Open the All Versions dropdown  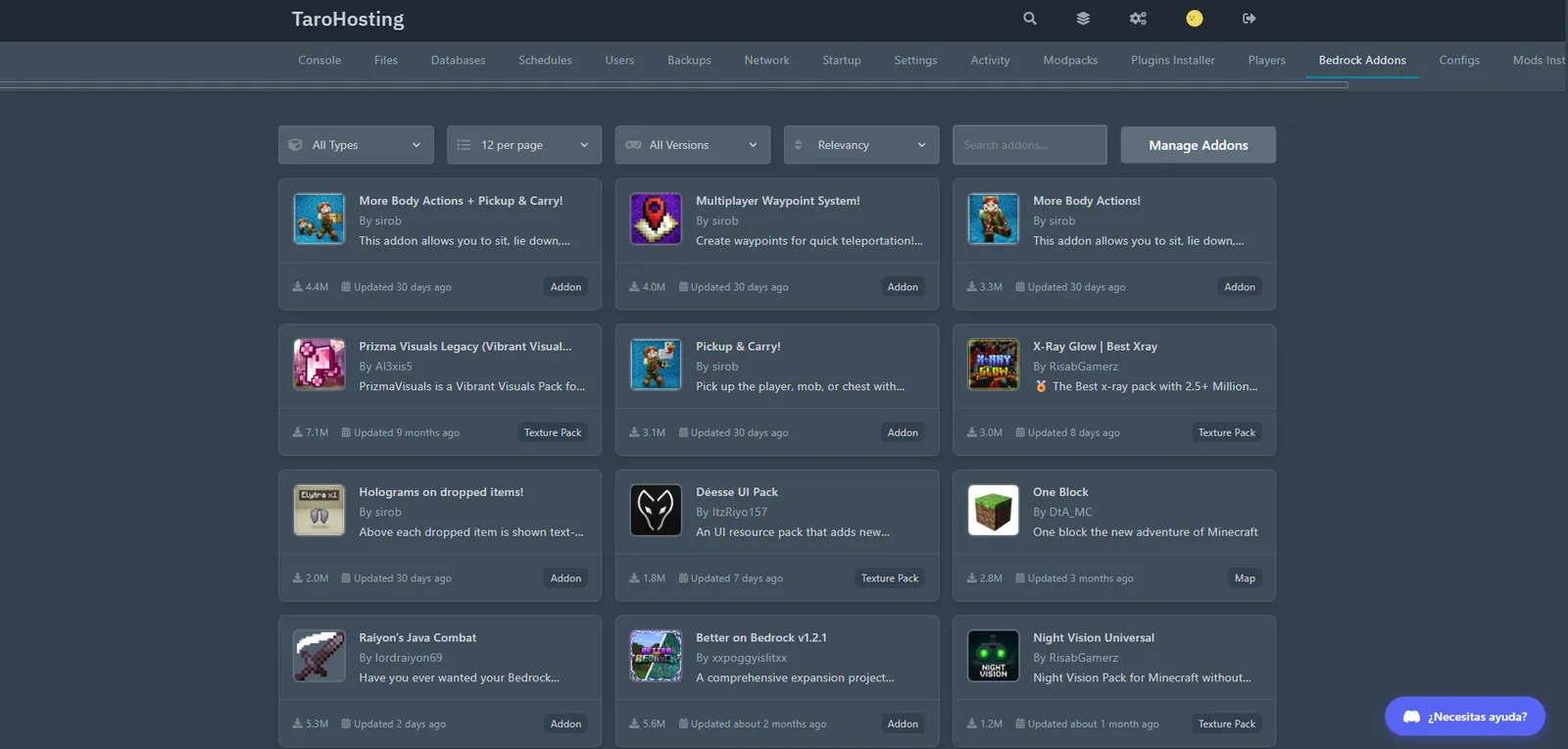click(693, 145)
